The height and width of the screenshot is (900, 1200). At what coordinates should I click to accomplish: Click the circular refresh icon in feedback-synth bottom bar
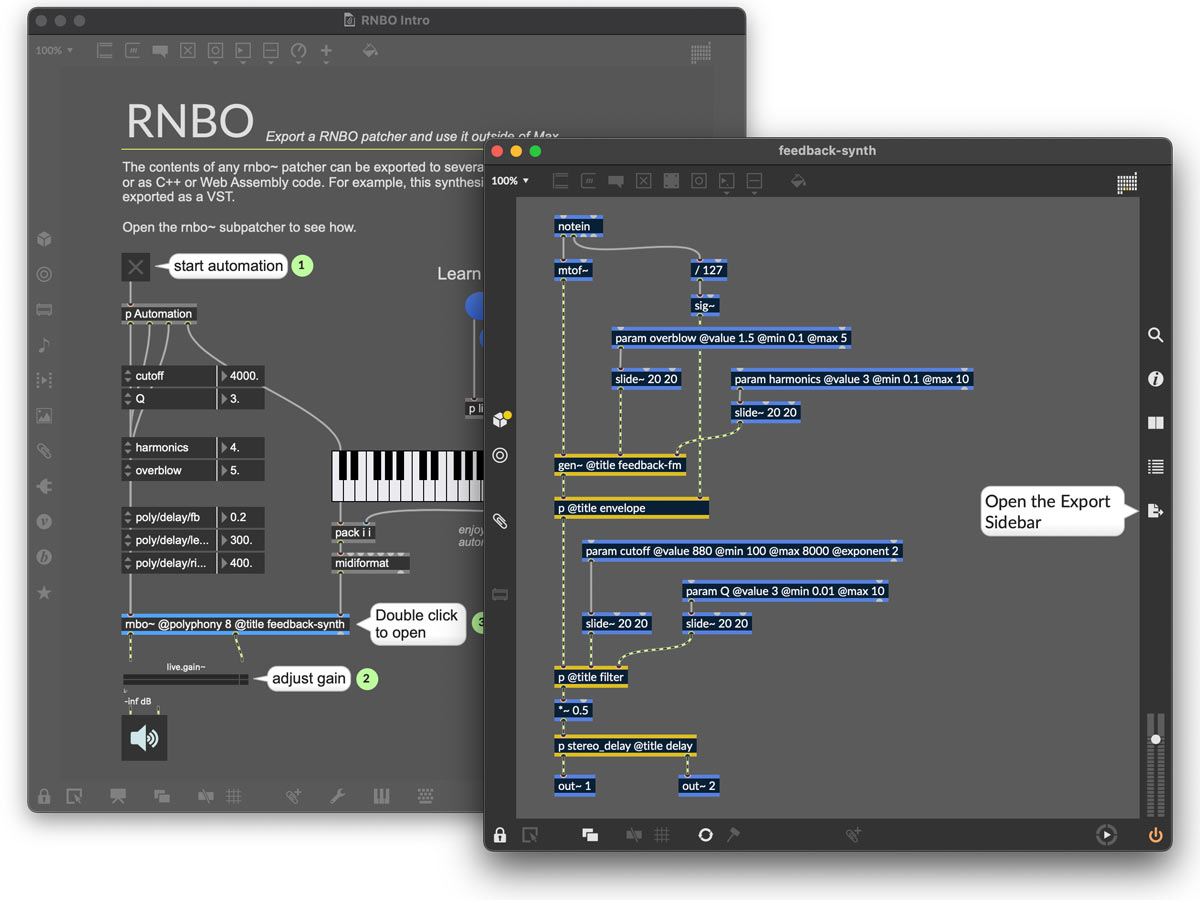pos(706,834)
